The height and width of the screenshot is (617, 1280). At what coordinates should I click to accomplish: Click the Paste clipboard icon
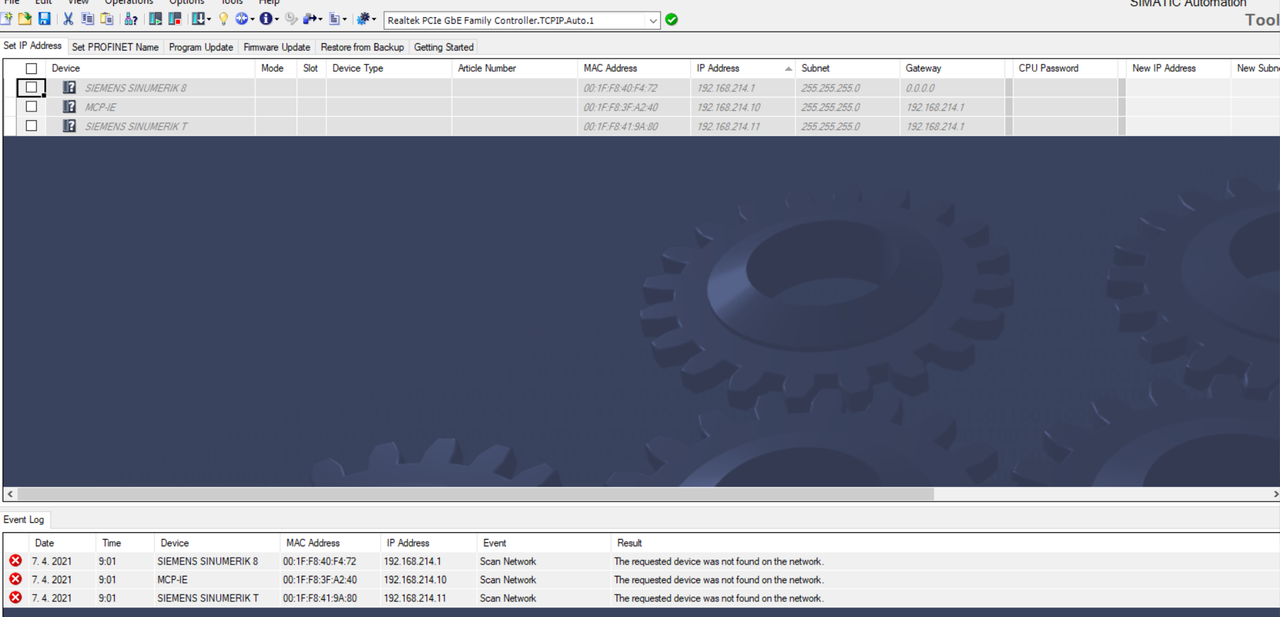tap(107, 19)
